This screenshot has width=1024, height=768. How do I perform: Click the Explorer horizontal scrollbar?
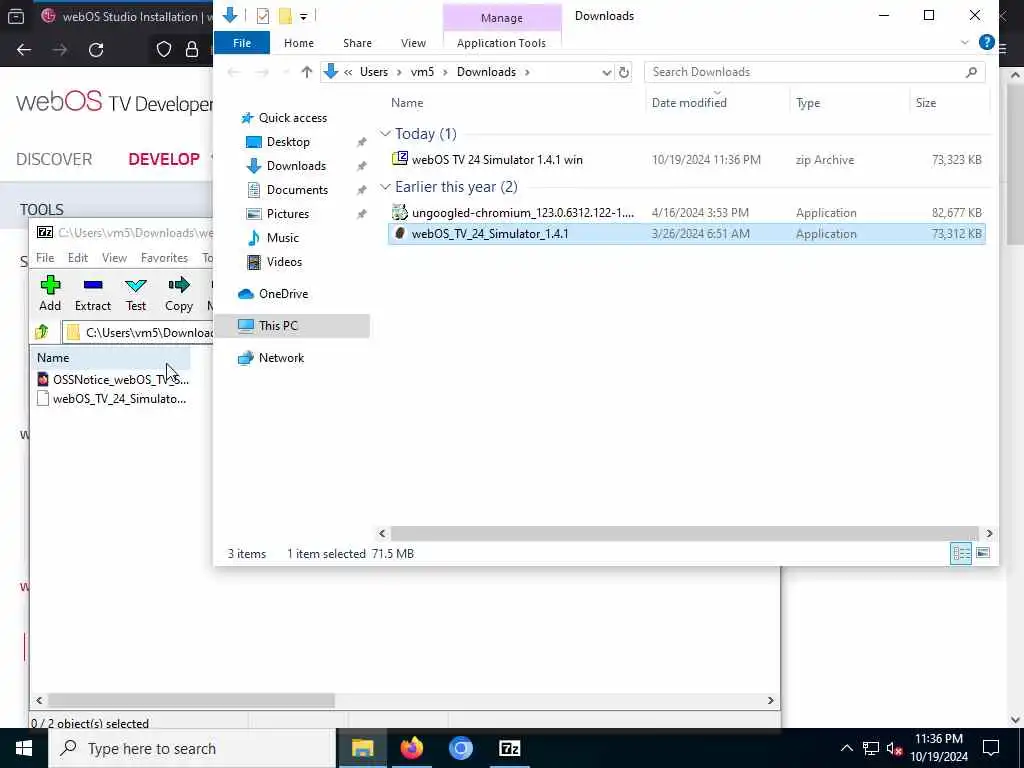(x=684, y=534)
